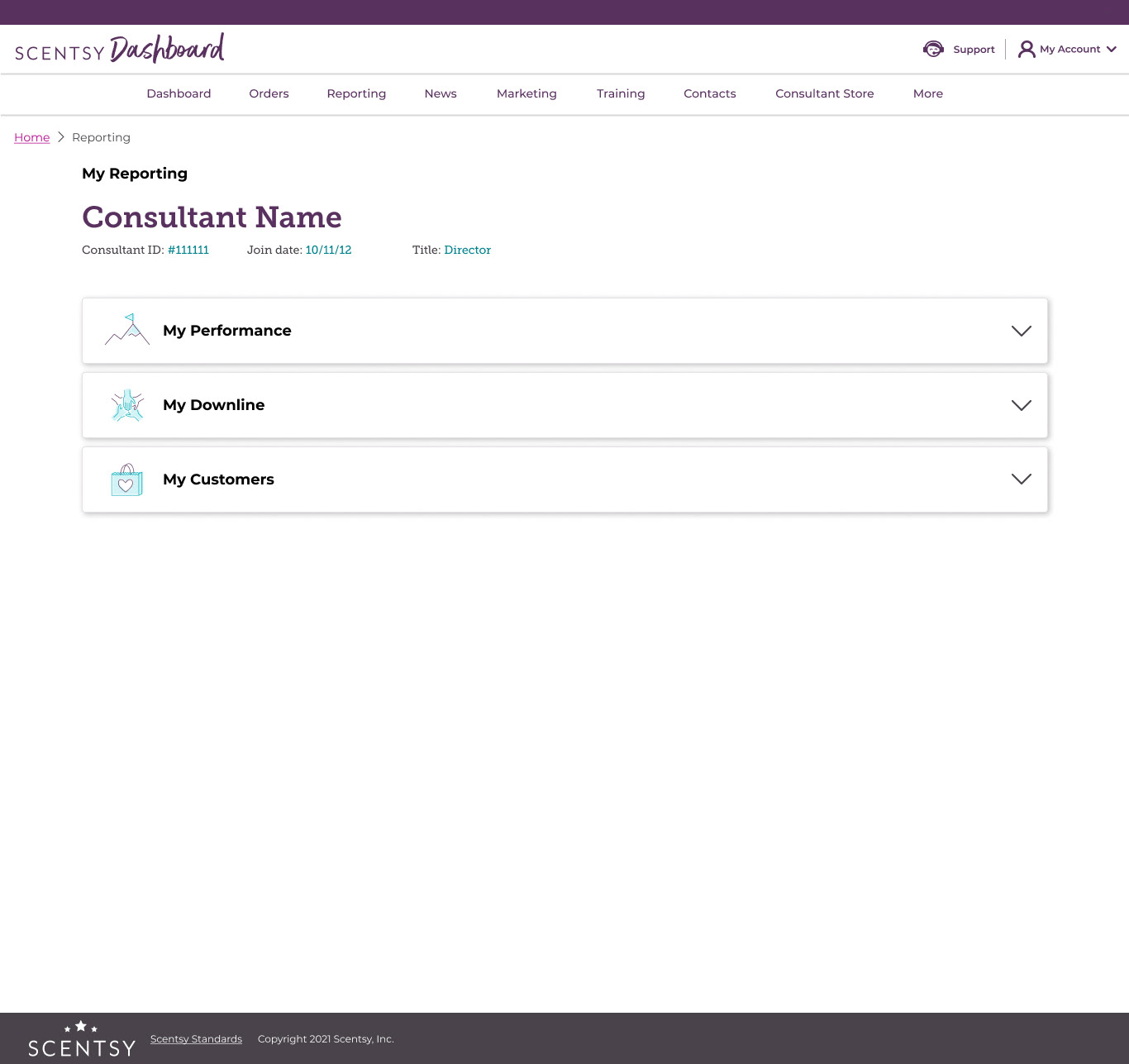
Task: Select the Reporting nav item
Action: (356, 93)
